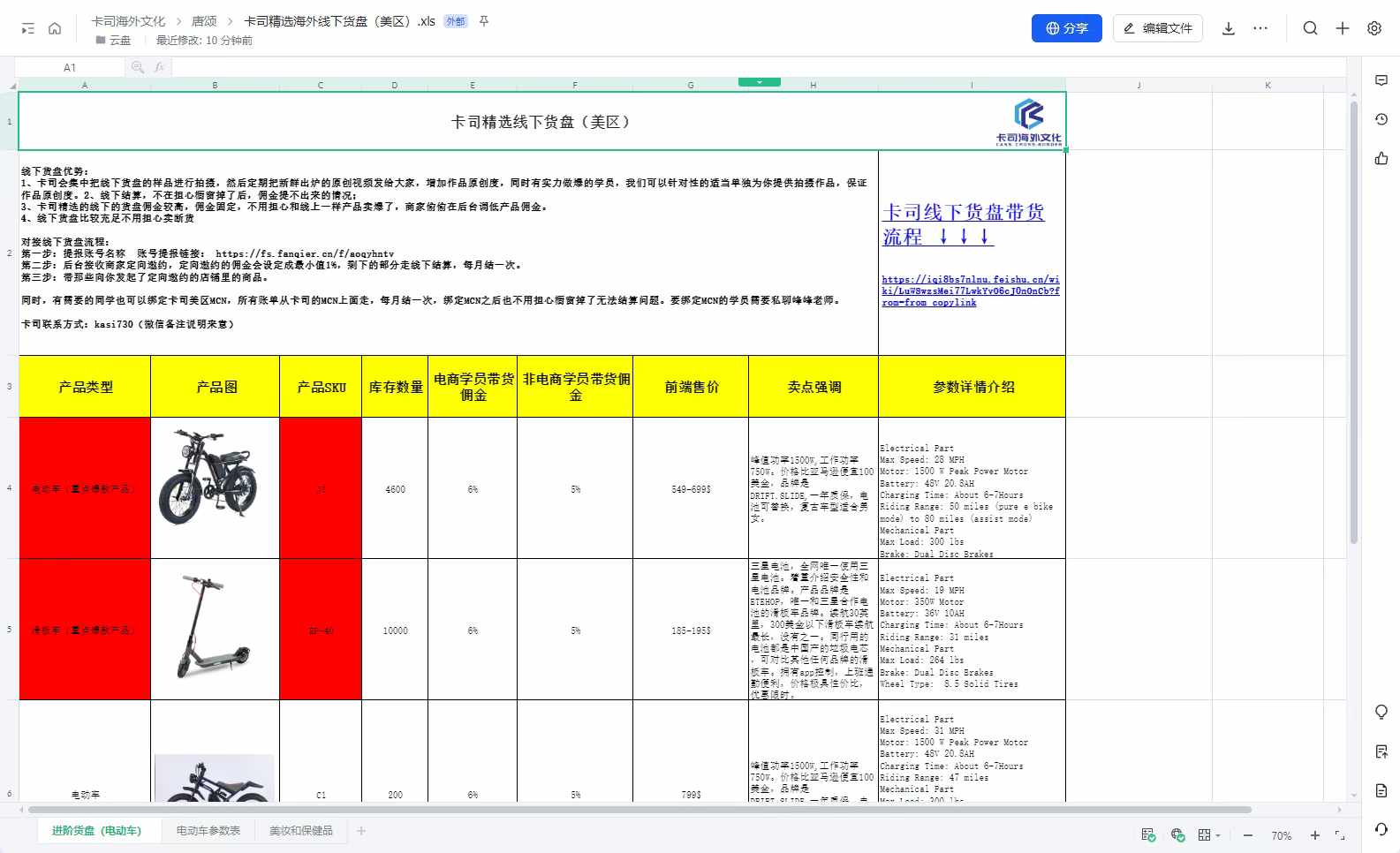Select column J header
The height and width of the screenshot is (853, 1400).
tap(1139, 86)
